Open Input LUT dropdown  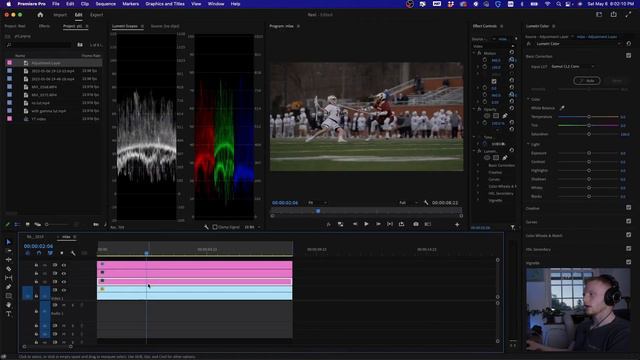(x=572, y=67)
